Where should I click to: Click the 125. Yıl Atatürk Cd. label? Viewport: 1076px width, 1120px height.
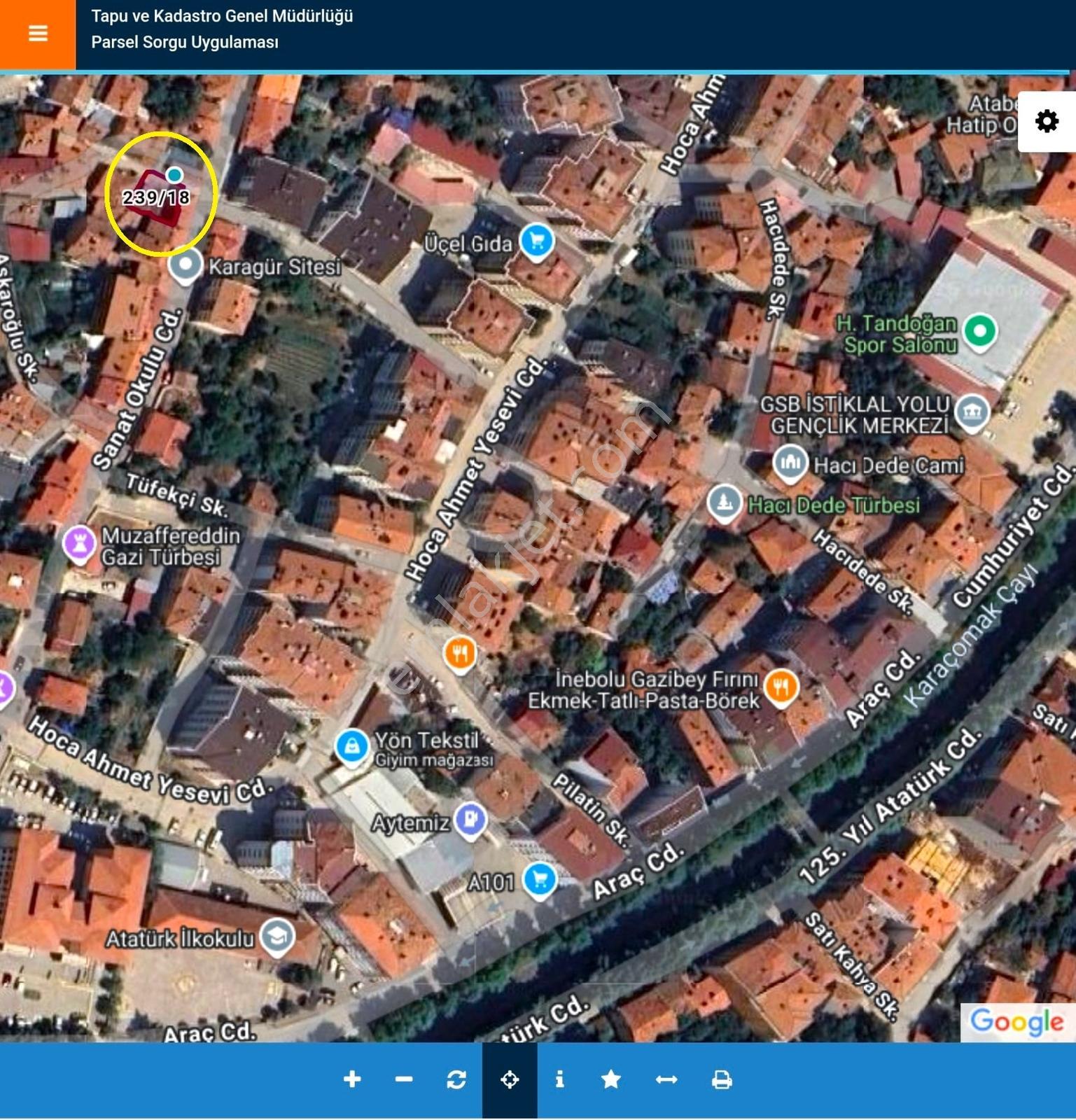click(x=890, y=806)
